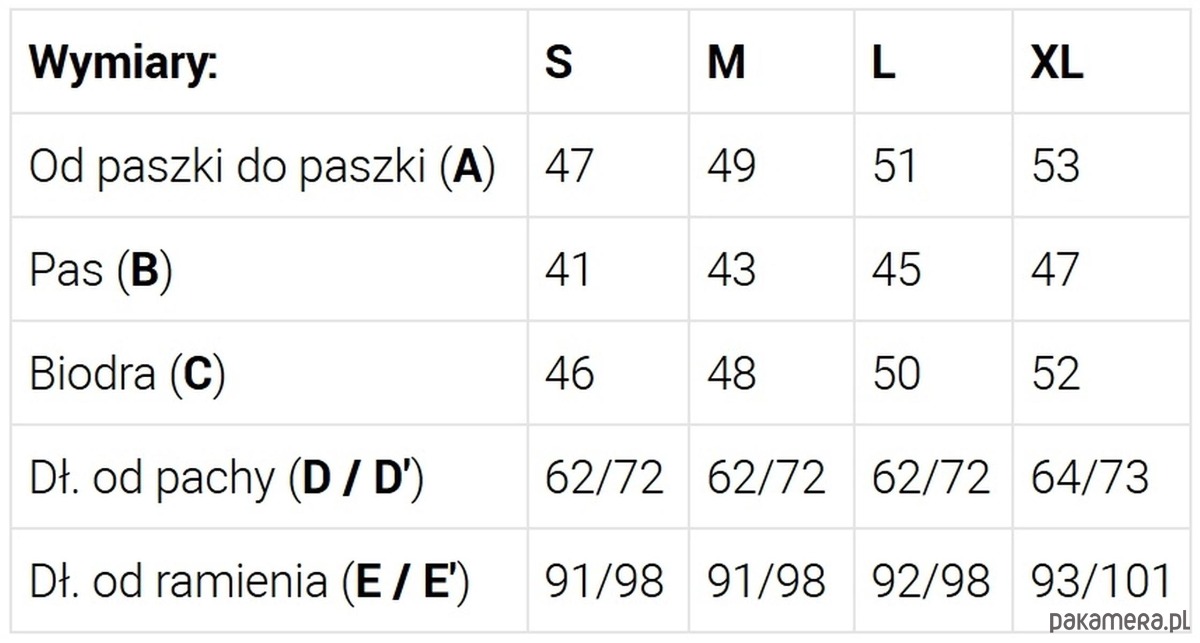The image size is (1200, 643).
Task: Click the Pas value 45 for size L
Action: [x=896, y=271]
